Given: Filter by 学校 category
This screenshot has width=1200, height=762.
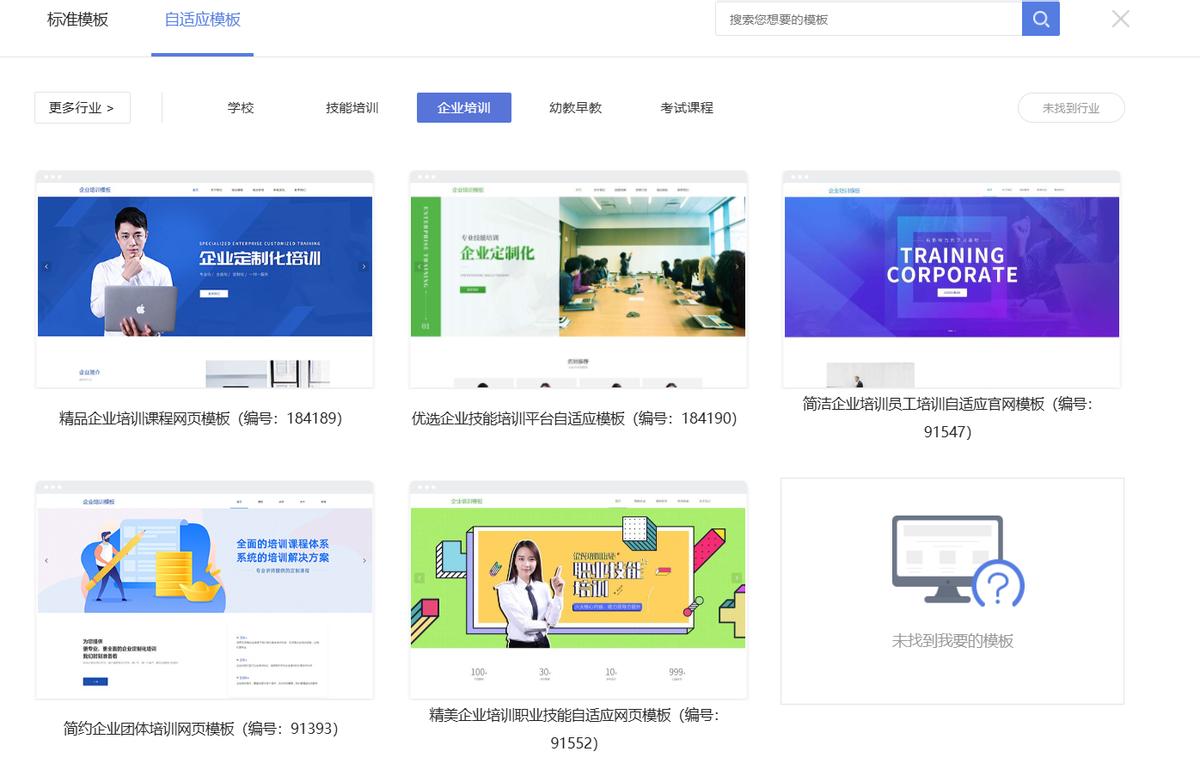Looking at the screenshot, I should coord(241,108).
